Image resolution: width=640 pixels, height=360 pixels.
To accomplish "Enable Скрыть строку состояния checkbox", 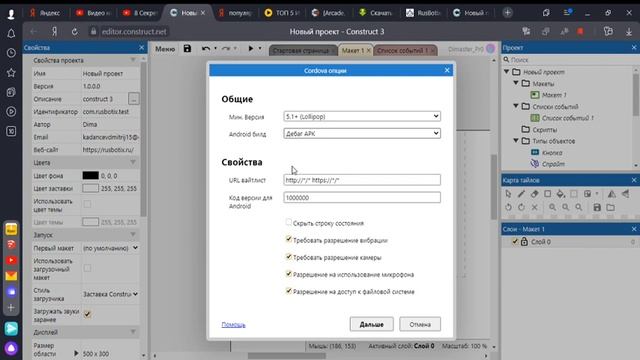I will (x=289, y=222).
